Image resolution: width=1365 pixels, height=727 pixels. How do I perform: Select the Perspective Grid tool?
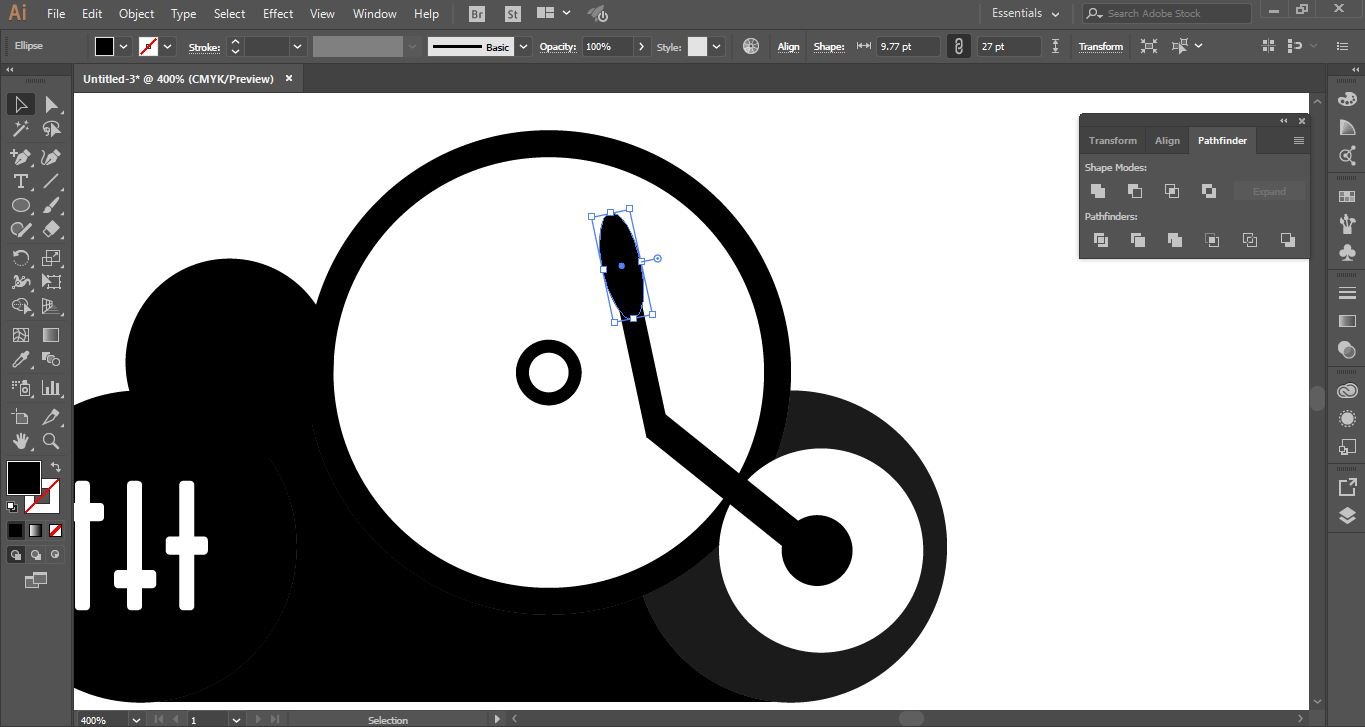pos(51,306)
